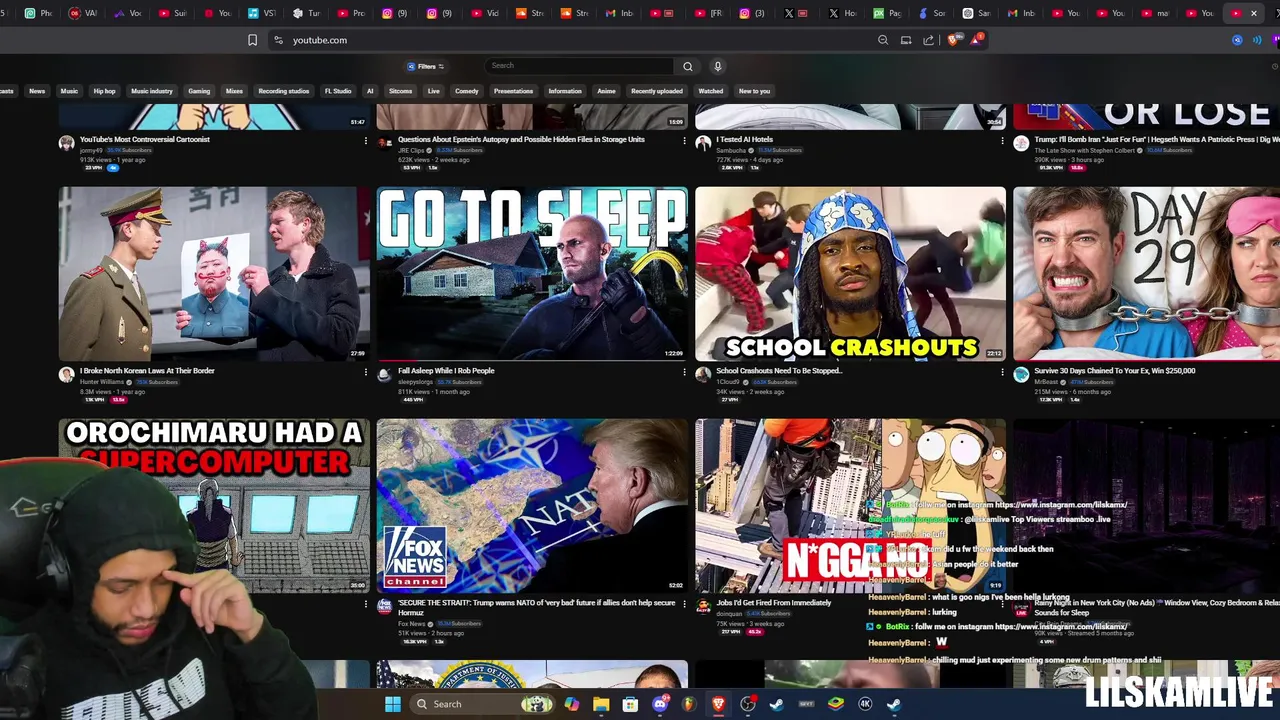
Task: Open the Sambucha channel avatar
Action: tap(703, 143)
